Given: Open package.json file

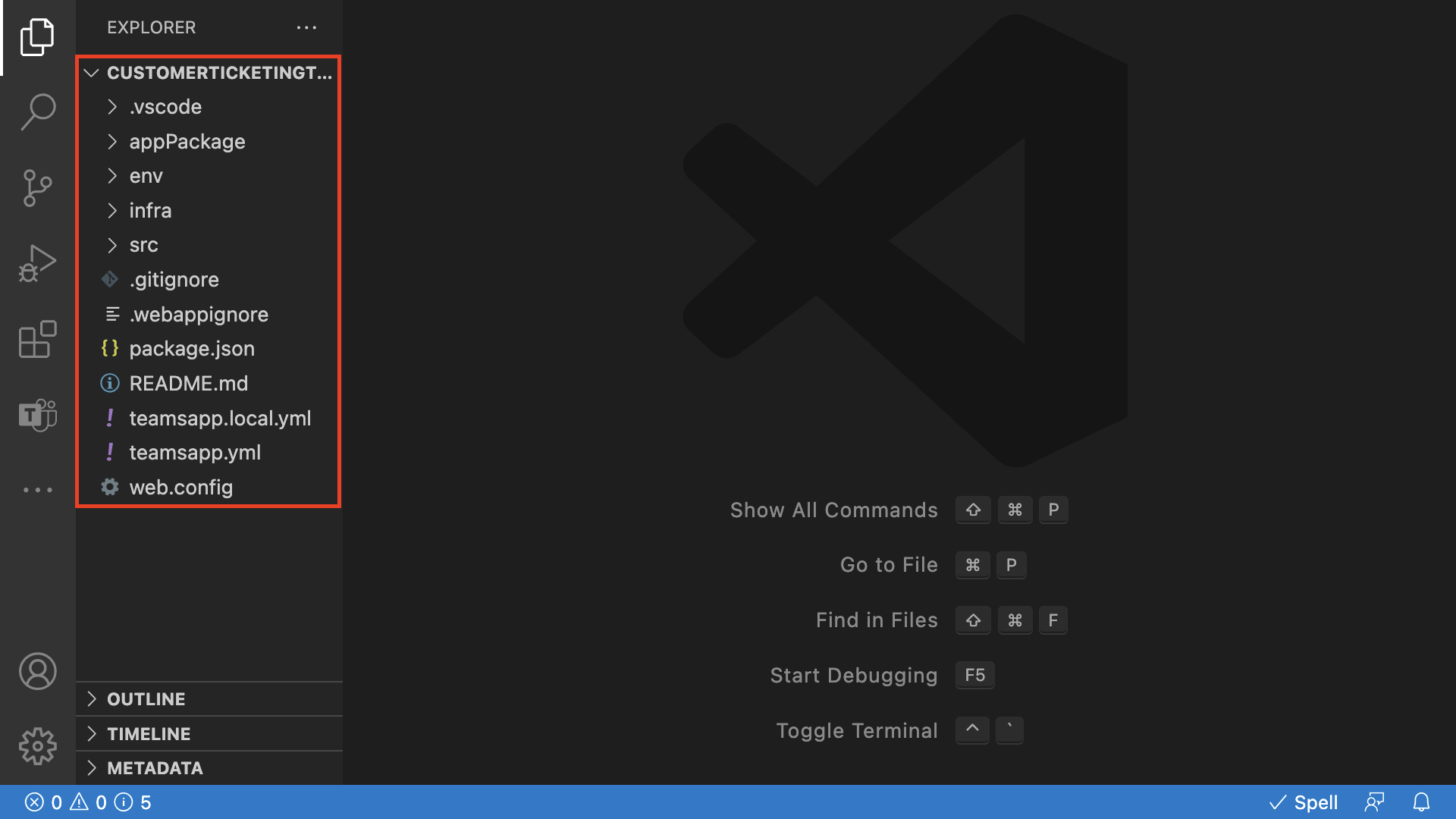Looking at the screenshot, I should 191,348.
